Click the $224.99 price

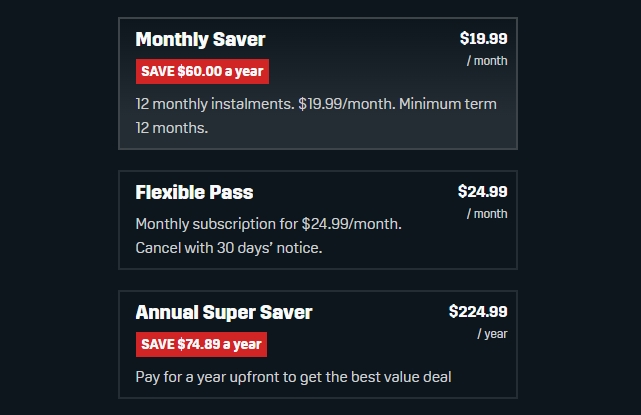coord(478,312)
